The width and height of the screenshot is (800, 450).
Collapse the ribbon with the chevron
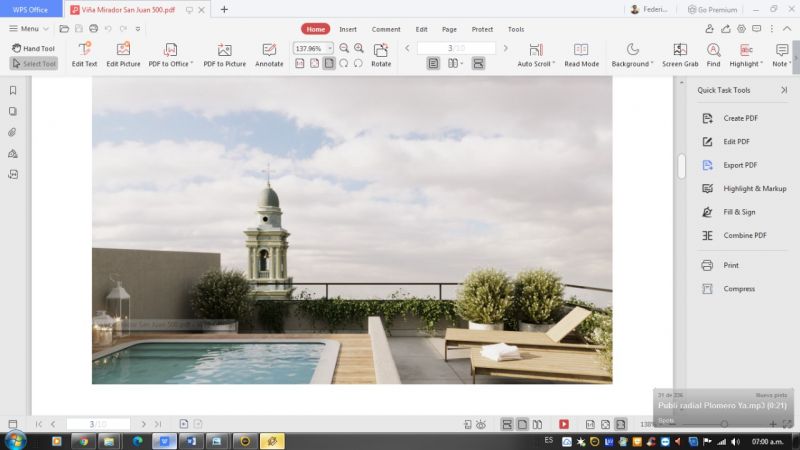787,29
